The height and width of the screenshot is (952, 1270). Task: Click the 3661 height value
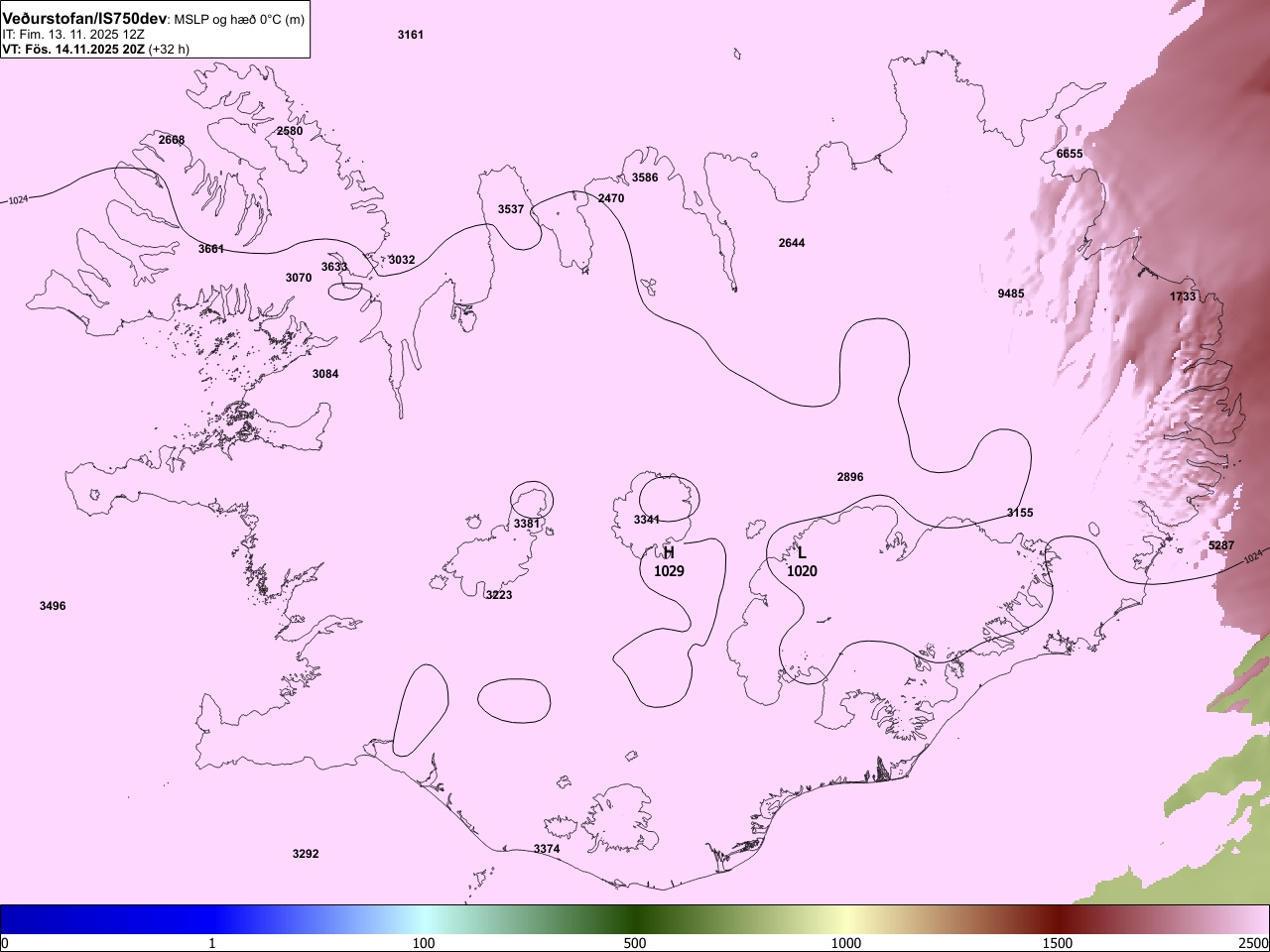click(x=211, y=249)
